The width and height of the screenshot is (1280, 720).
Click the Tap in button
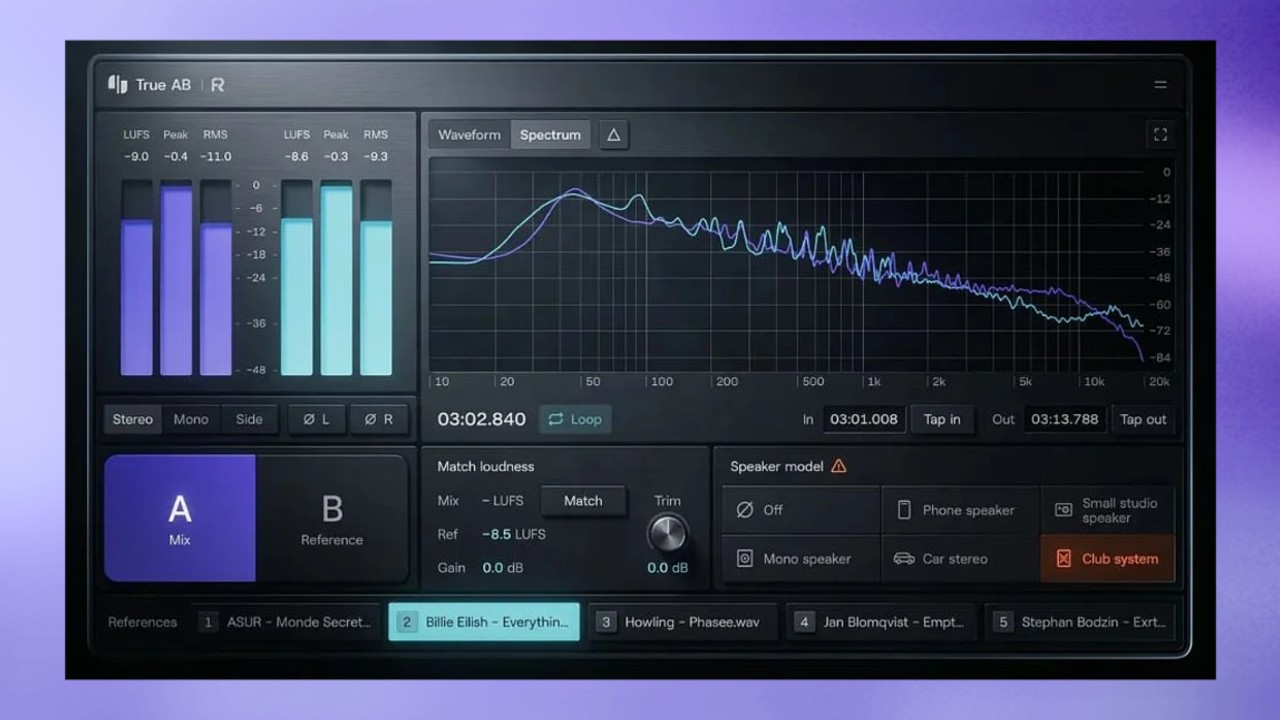pos(942,419)
